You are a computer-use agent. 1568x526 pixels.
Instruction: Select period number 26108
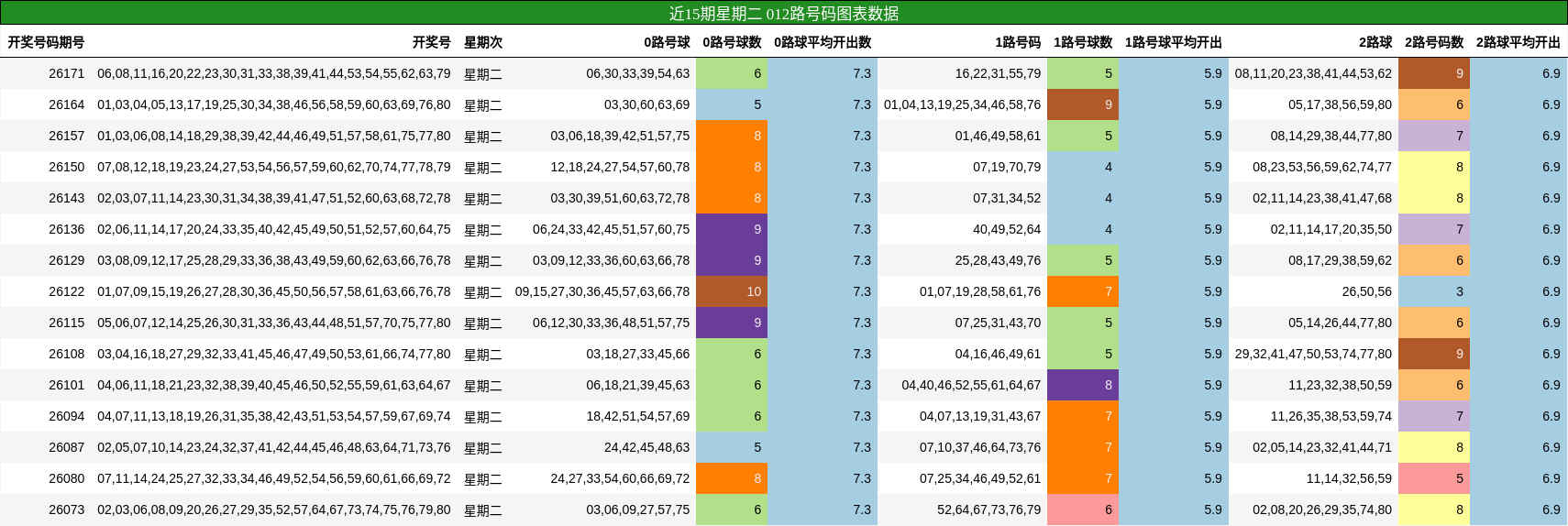coord(66,354)
